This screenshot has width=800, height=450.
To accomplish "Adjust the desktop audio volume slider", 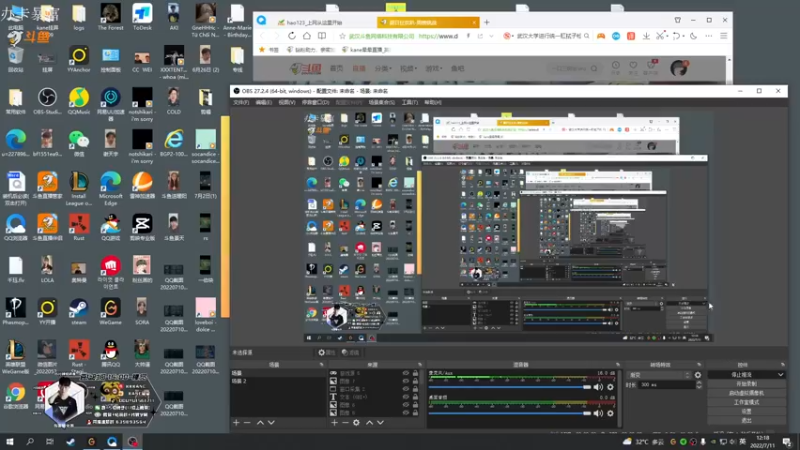I will [509, 413].
